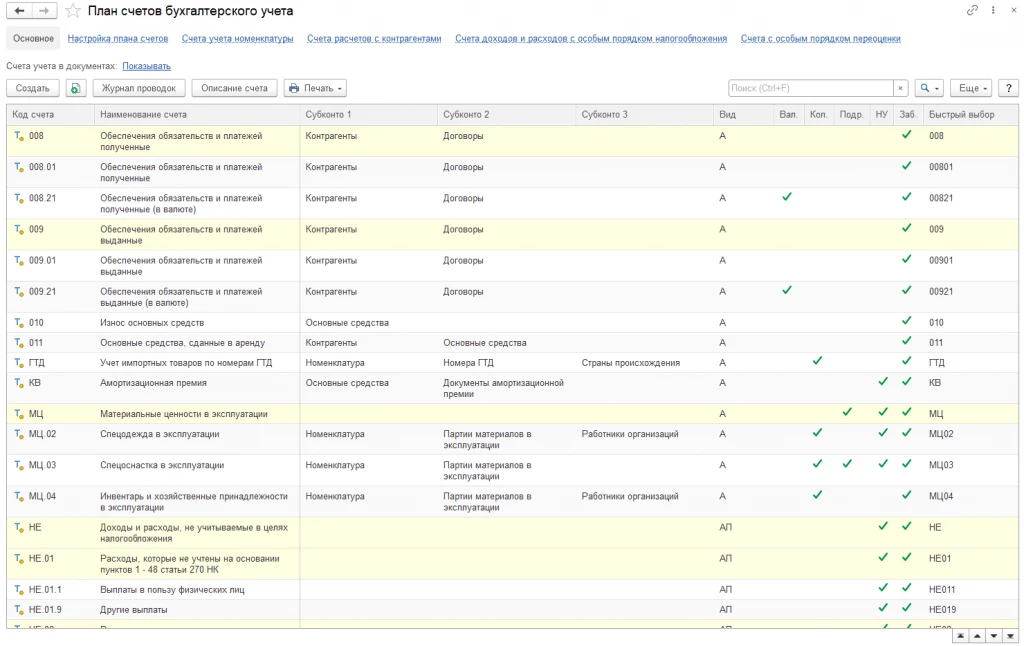1024x646 pixels.
Task: Open the Еще dropdown menu
Action: click(972, 88)
